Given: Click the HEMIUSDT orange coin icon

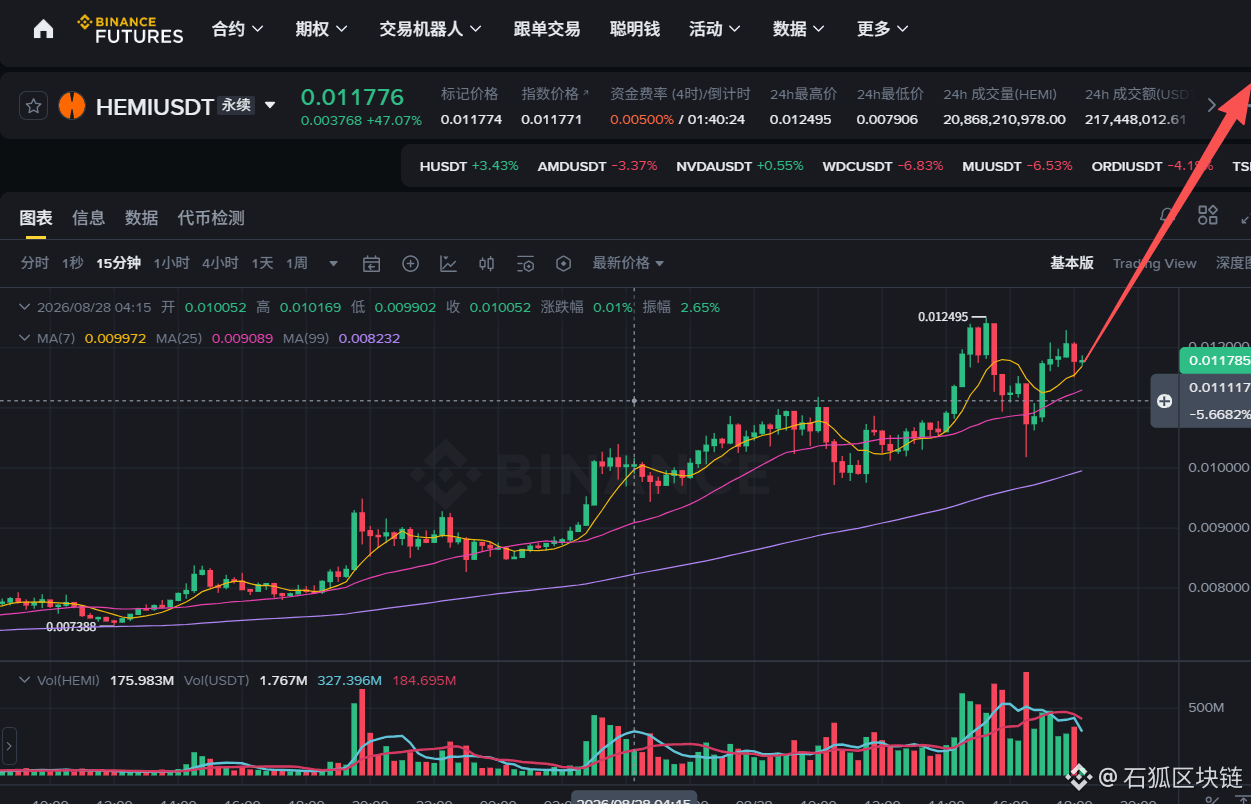Looking at the screenshot, I should coord(72,106).
